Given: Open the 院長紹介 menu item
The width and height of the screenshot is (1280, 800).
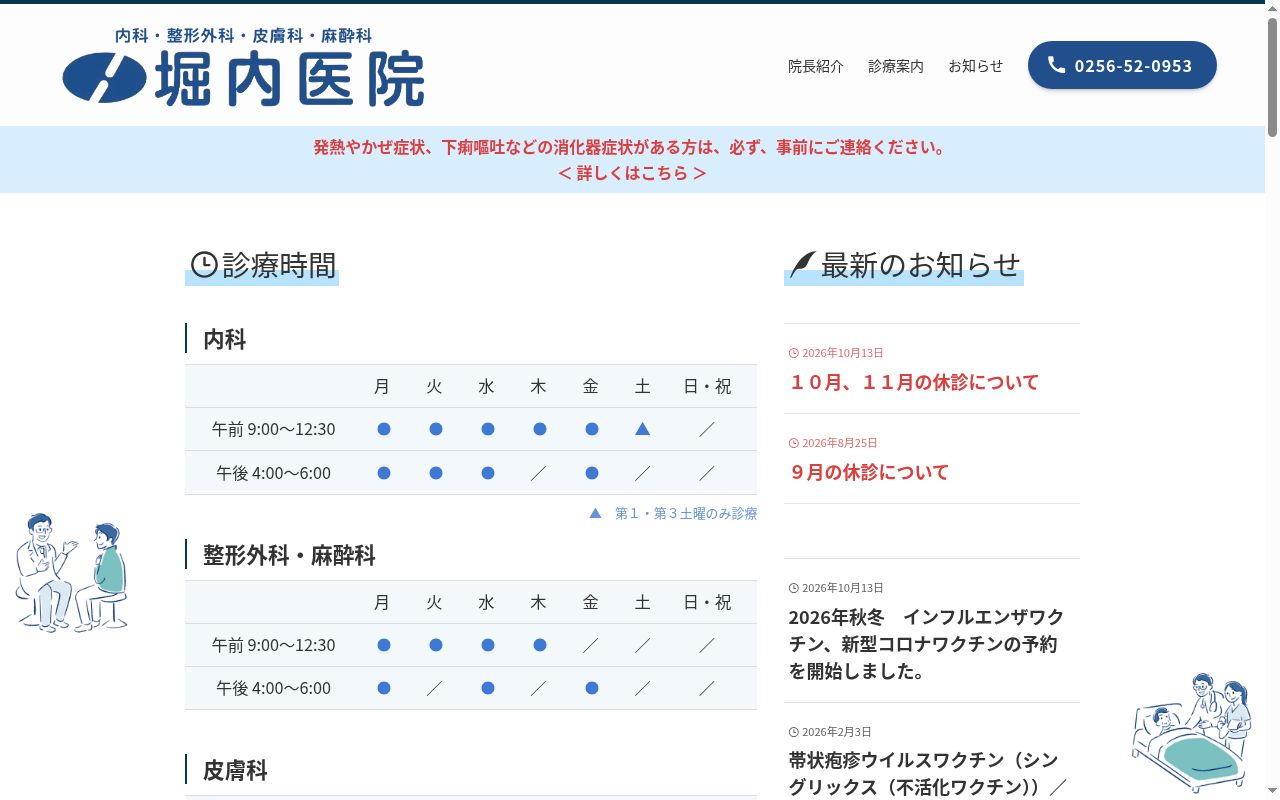Looking at the screenshot, I should coord(816,66).
